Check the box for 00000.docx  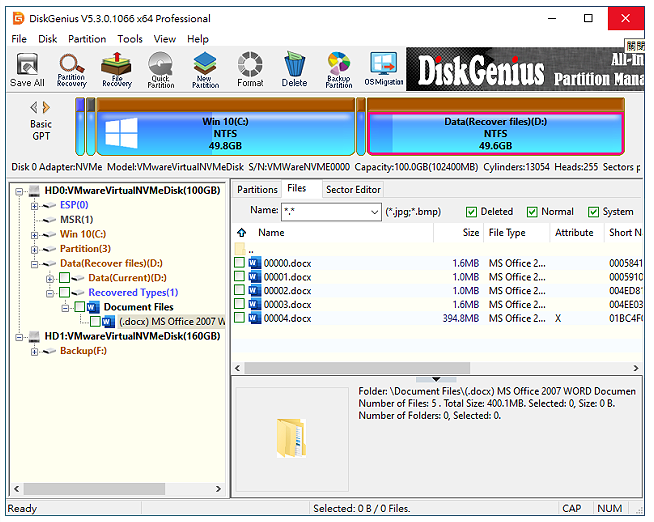[239, 262]
